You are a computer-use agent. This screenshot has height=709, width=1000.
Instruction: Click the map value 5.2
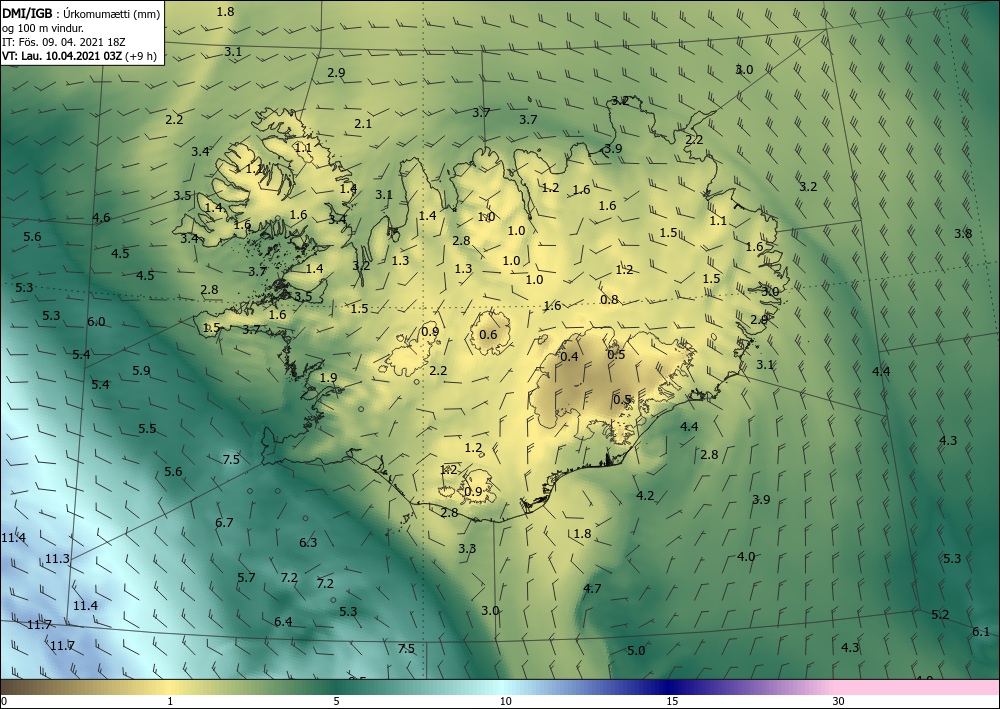click(940, 615)
